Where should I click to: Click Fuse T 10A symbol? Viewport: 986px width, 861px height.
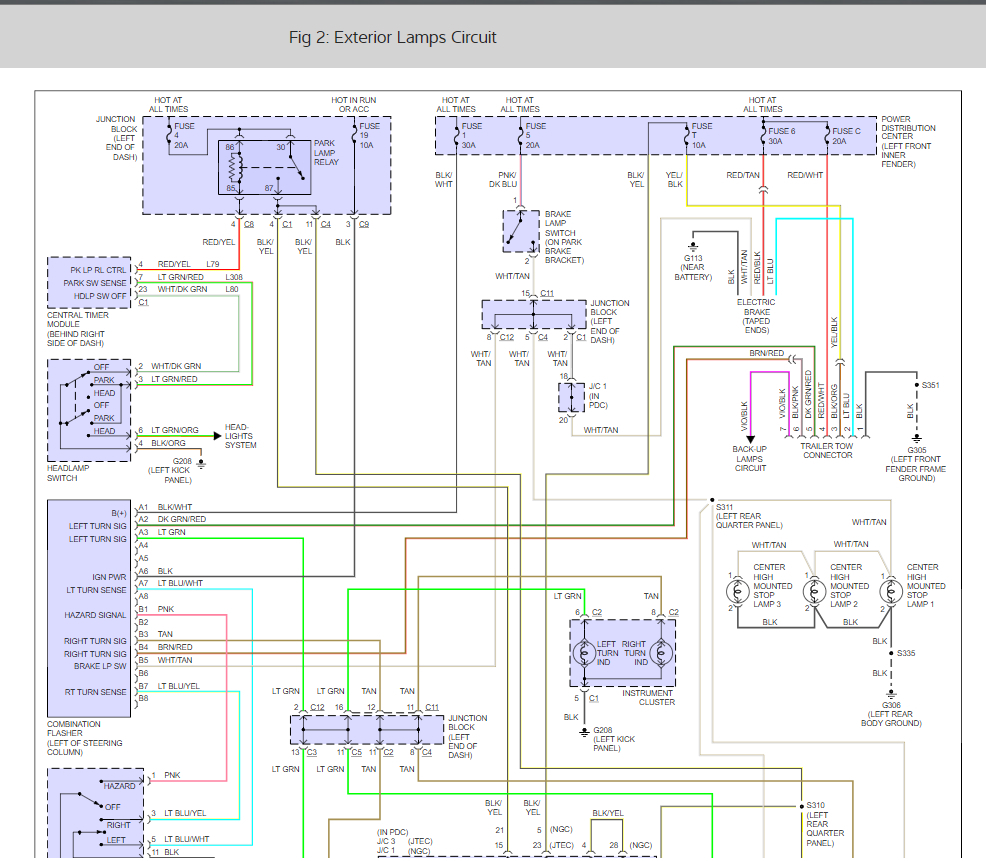pos(687,135)
